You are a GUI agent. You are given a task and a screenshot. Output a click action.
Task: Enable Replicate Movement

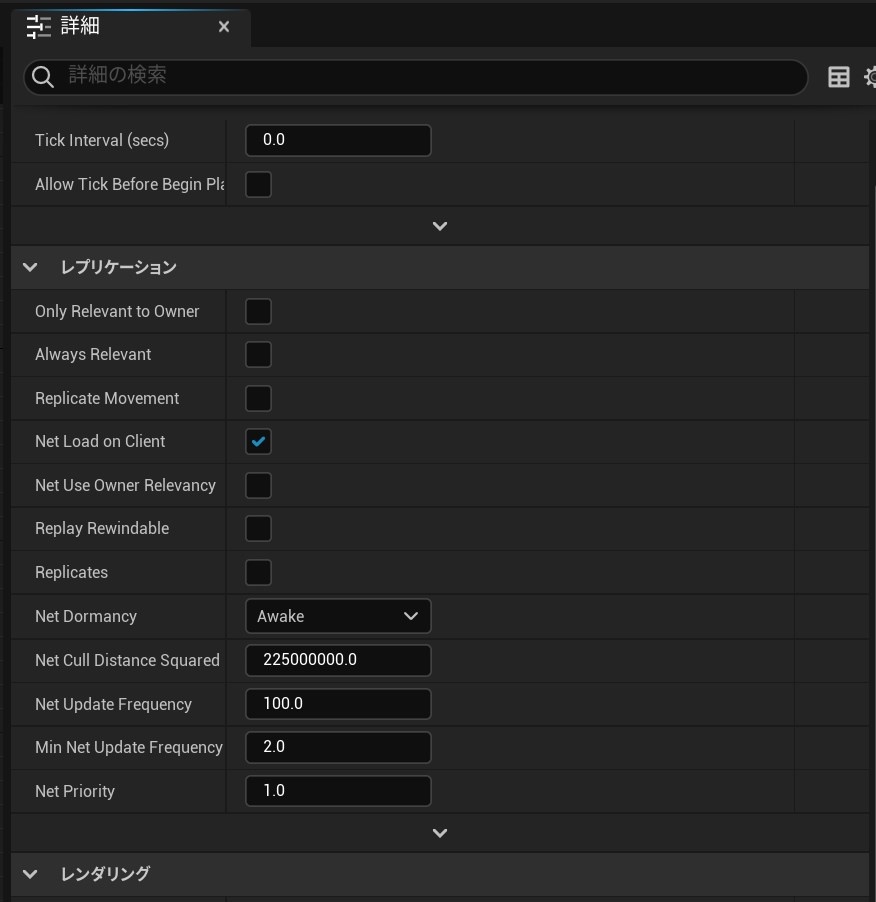pos(258,398)
